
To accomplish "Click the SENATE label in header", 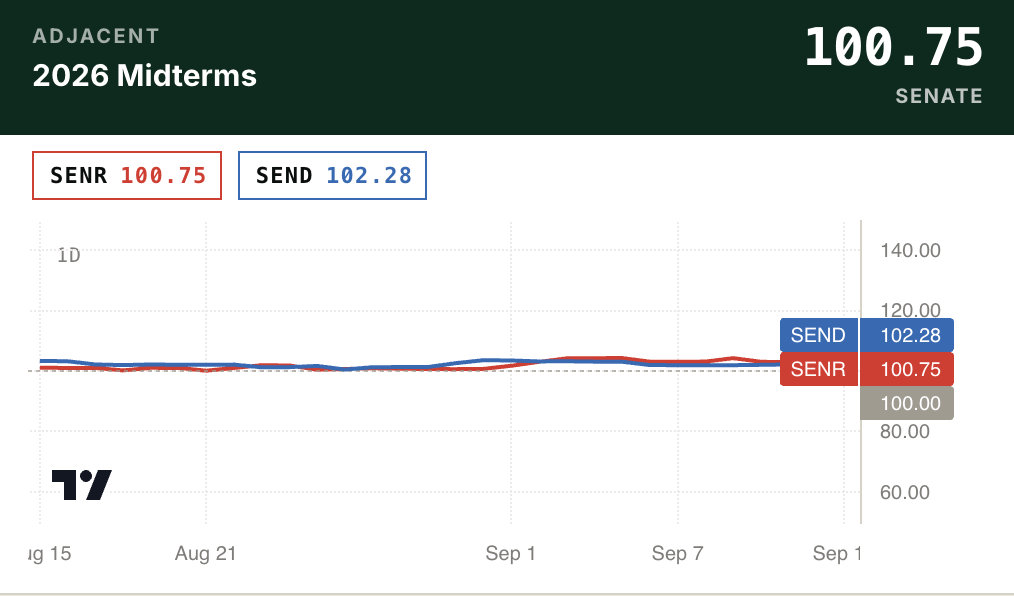I will tap(939, 96).
